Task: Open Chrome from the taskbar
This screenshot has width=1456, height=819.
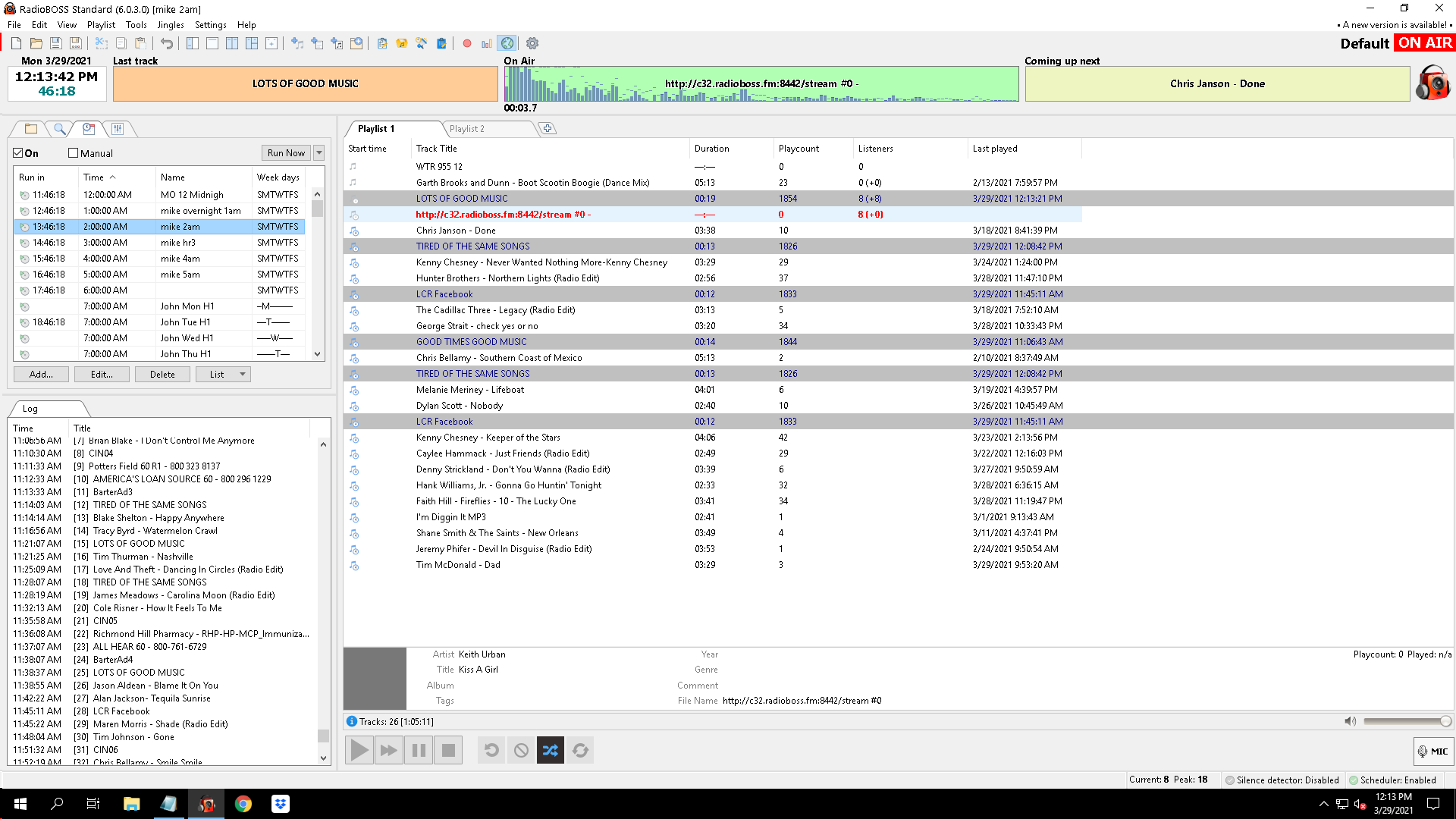Action: (x=243, y=804)
